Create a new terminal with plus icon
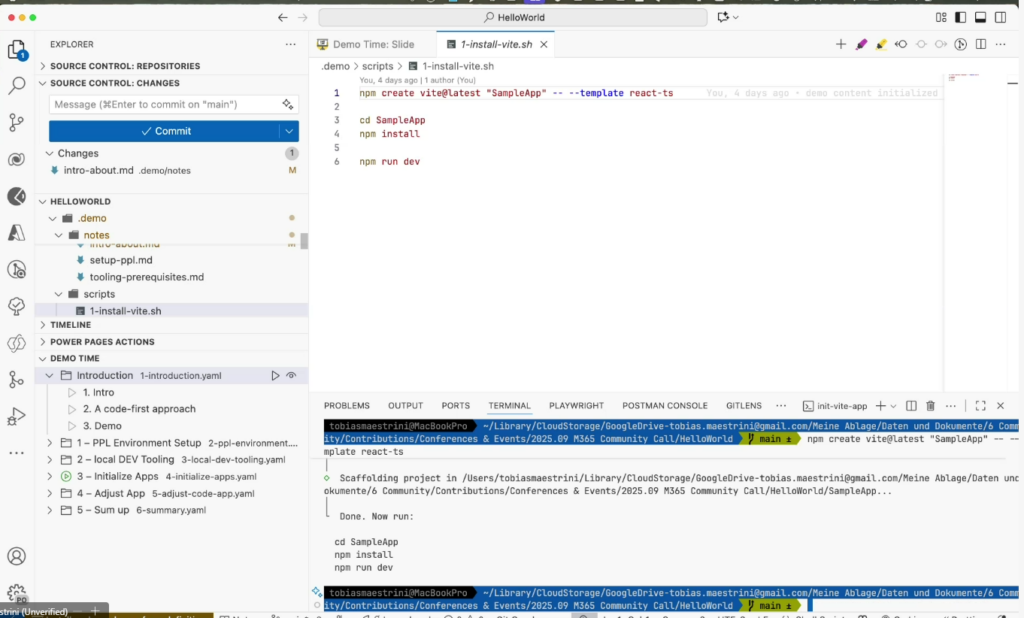1024x618 pixels. coord(880,406)
